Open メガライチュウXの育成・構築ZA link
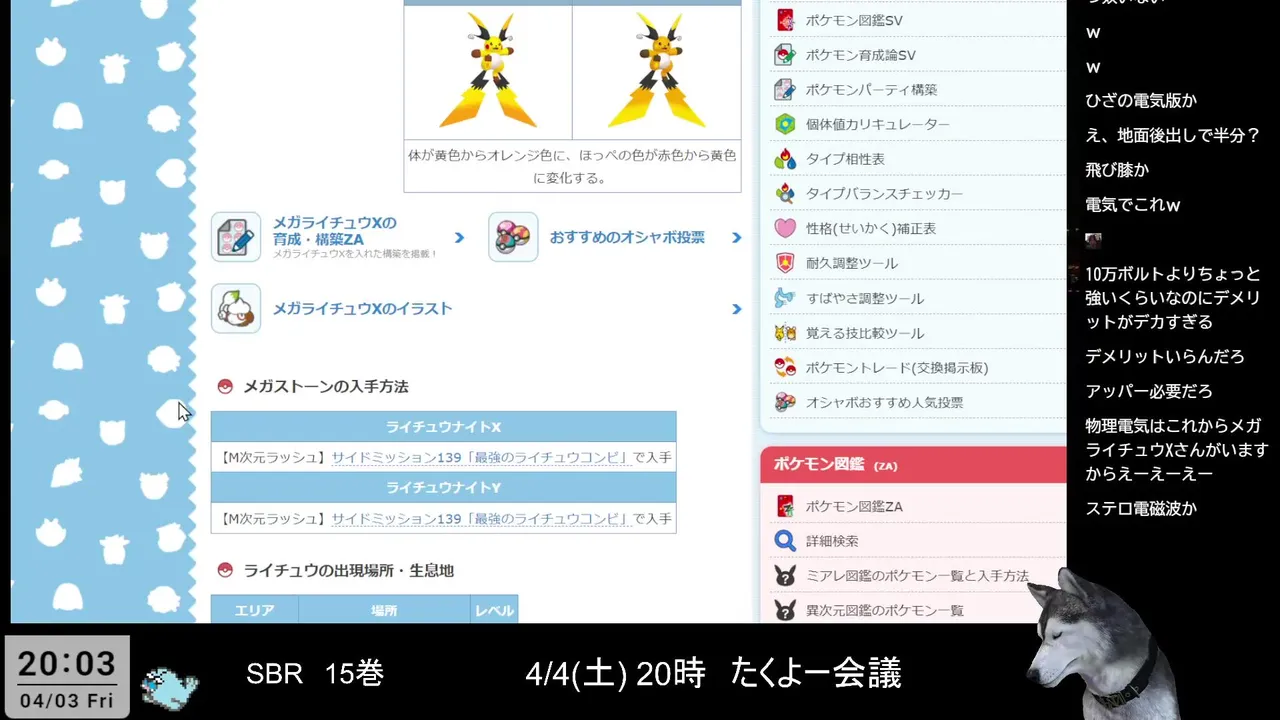This screenshot has width=1280, height=720. click(x=334, y=231)
